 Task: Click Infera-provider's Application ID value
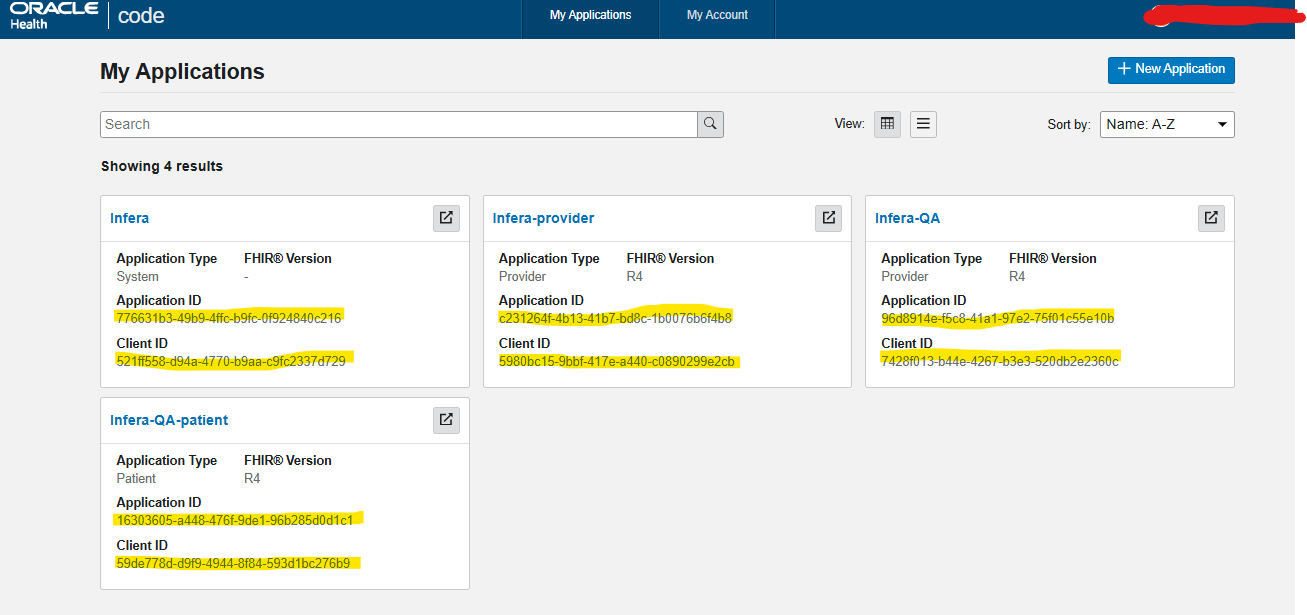point(615,318)
